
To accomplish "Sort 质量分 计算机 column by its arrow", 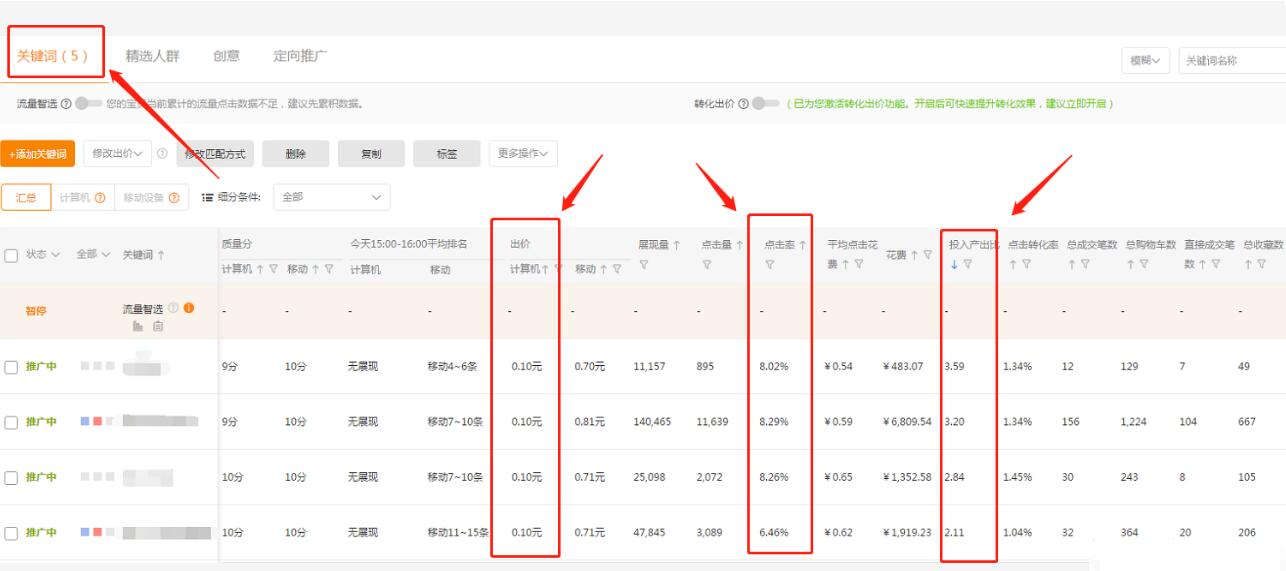I will (x=260, y=267).
